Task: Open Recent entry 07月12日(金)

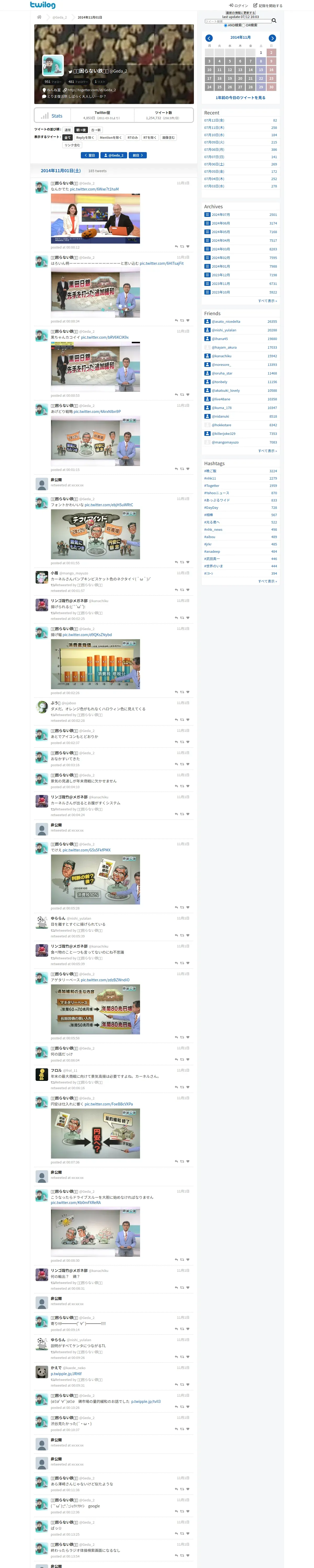Action: pyautogui.click(x=214, y=120)
